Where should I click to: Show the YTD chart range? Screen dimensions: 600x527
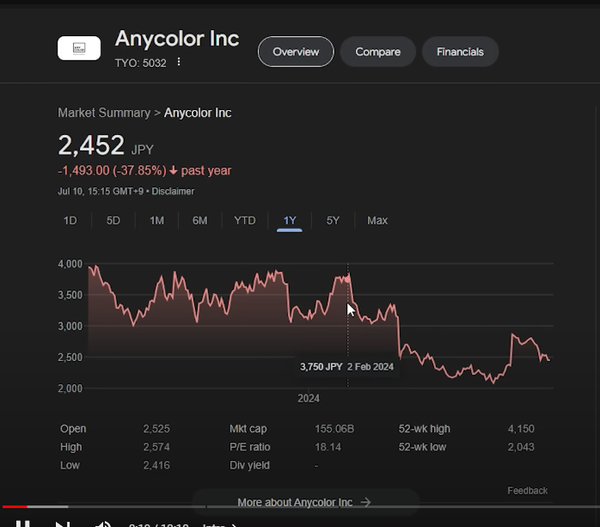[245, 220]
